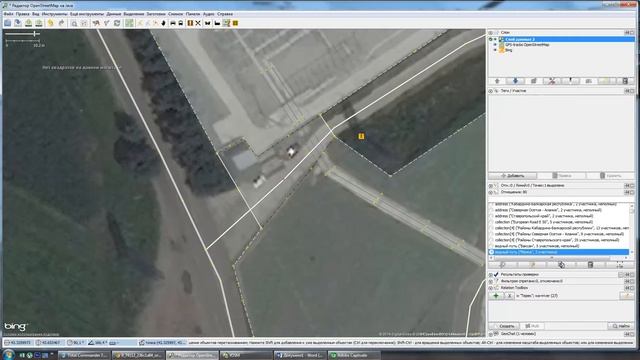This screenshot has height=360, width=640.
Task: Click the leftmost icon below relations list
Action: pyautogui.click(x=503, y=265)
